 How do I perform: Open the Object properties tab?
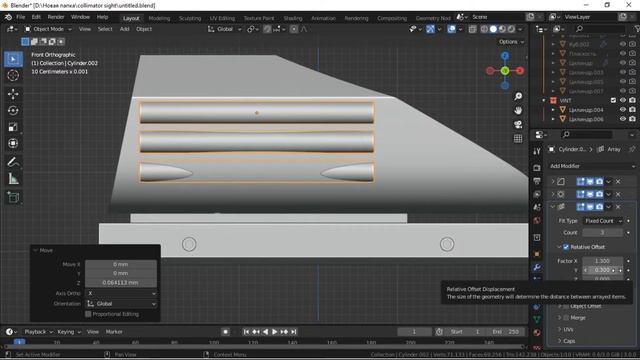(x=537, y=254)
